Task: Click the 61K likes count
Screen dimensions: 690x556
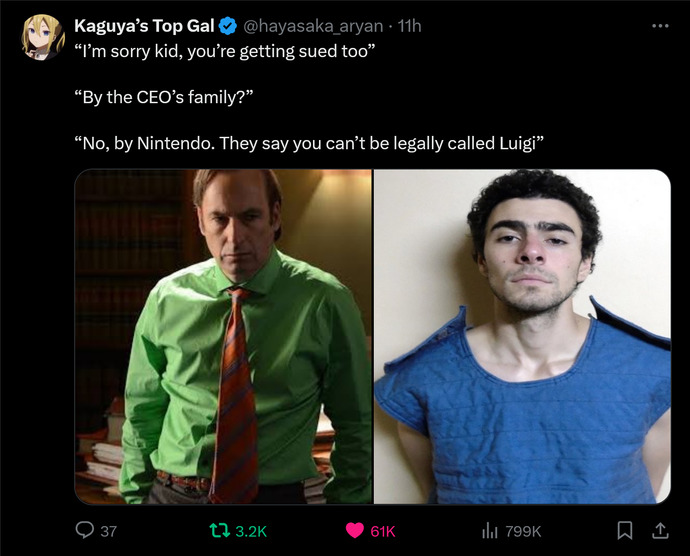Action: 383,531
